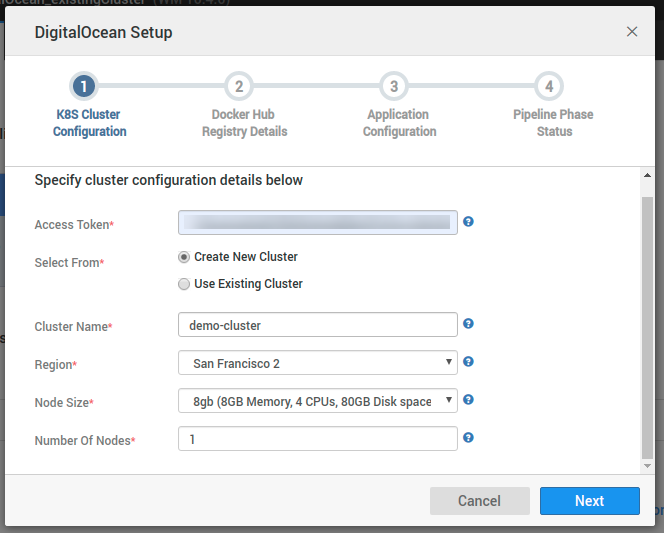This screenshot has width=664, height=533.
Task: Go to step 1 K8S Cluster Configuration
Action: (85, 86)
